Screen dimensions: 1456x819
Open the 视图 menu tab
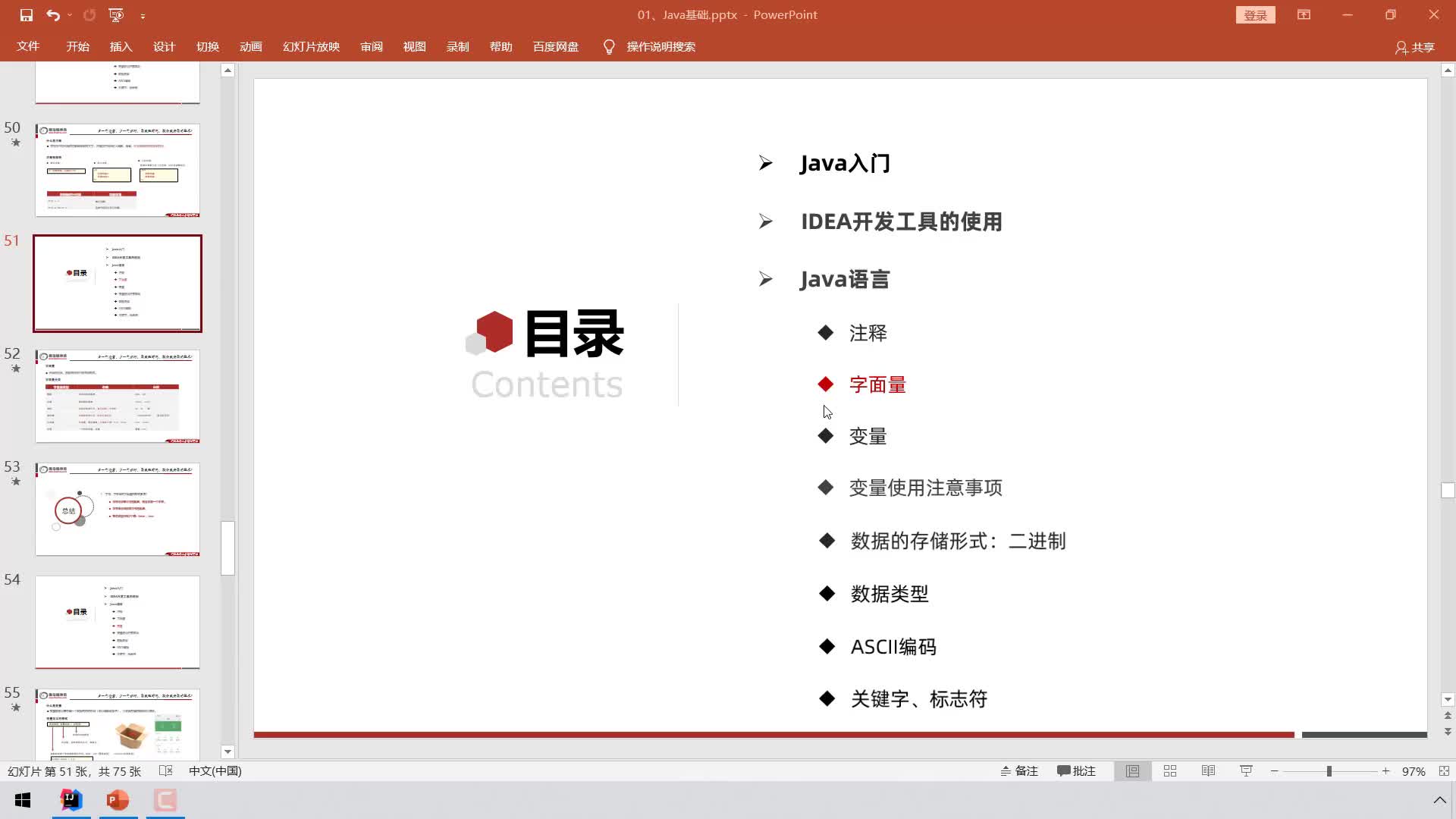(x=414, y=46)
